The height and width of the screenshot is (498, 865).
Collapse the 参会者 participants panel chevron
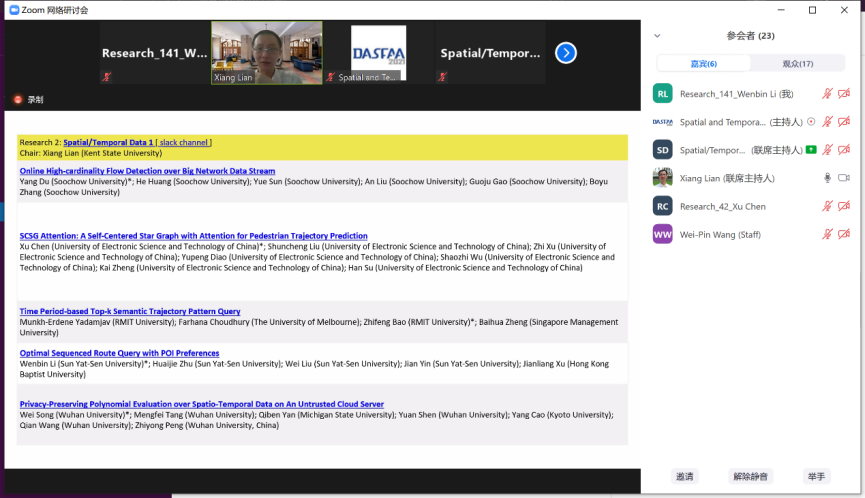click(657, 36)
